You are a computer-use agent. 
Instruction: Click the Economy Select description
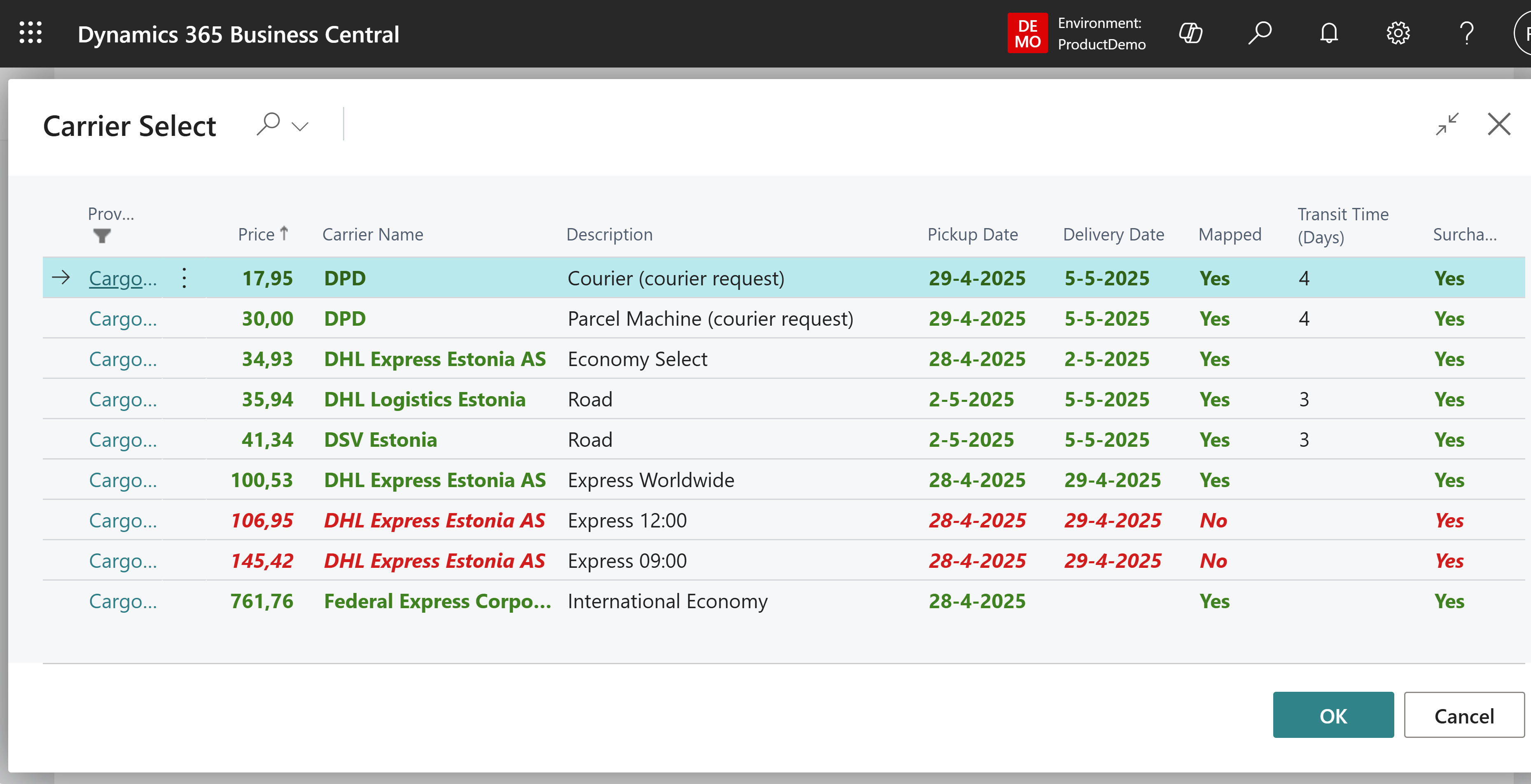[x=637, y=359]
